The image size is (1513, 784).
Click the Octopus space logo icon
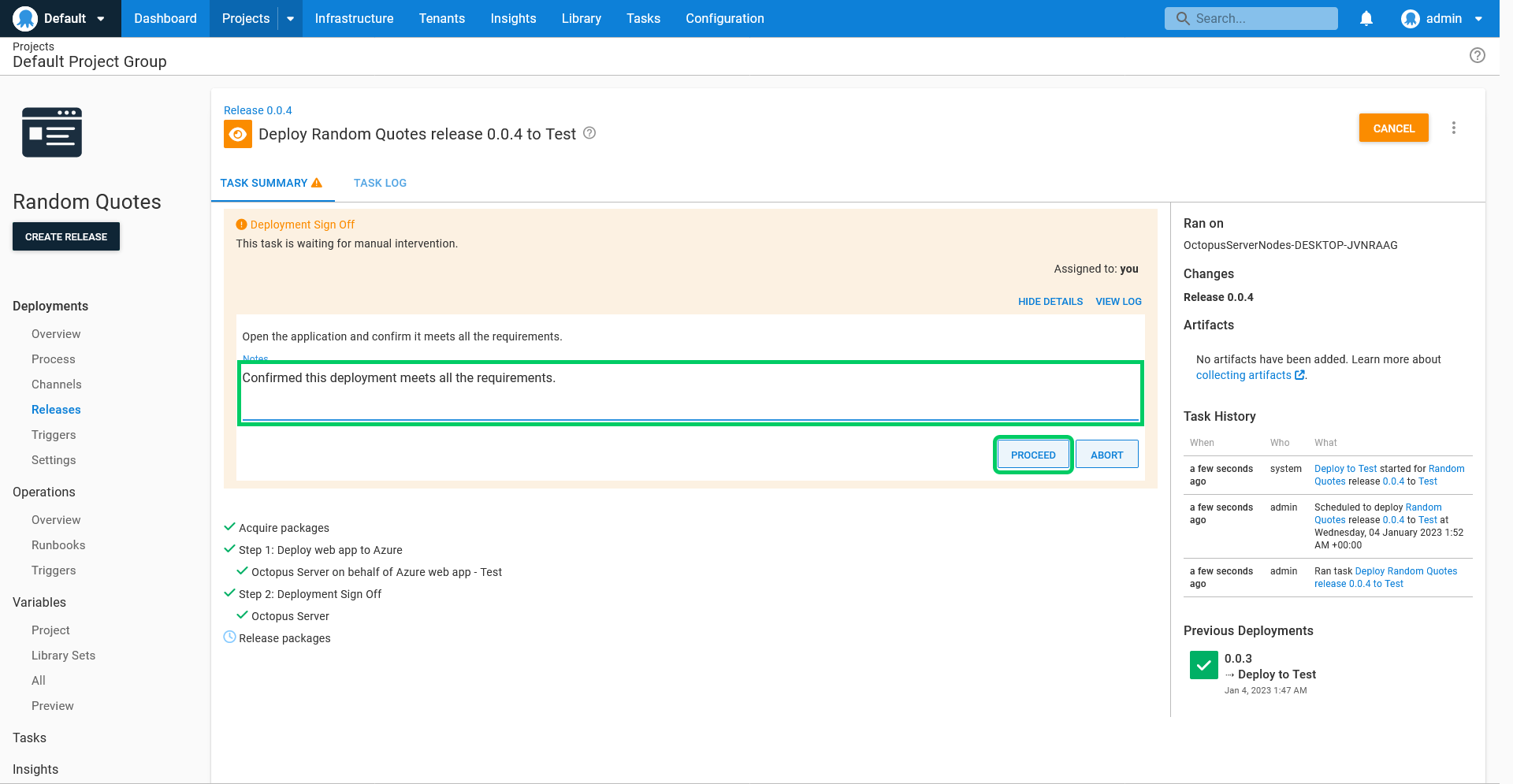click(25, 18)
